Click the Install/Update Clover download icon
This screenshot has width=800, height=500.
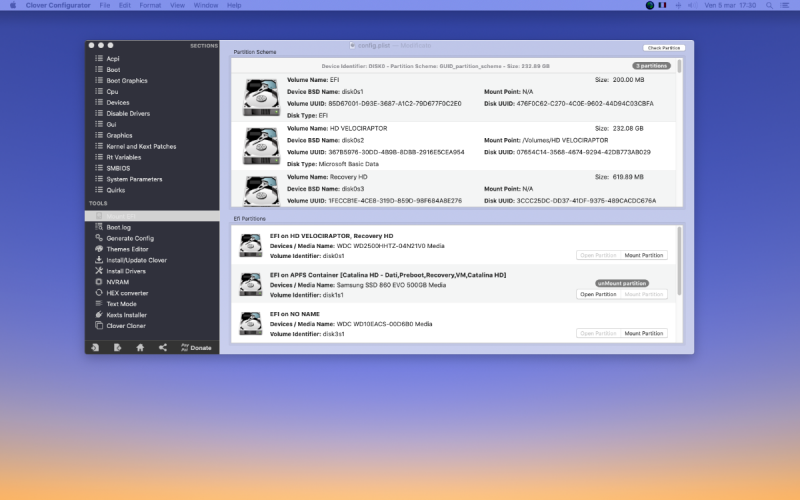[x=99, y=260]
